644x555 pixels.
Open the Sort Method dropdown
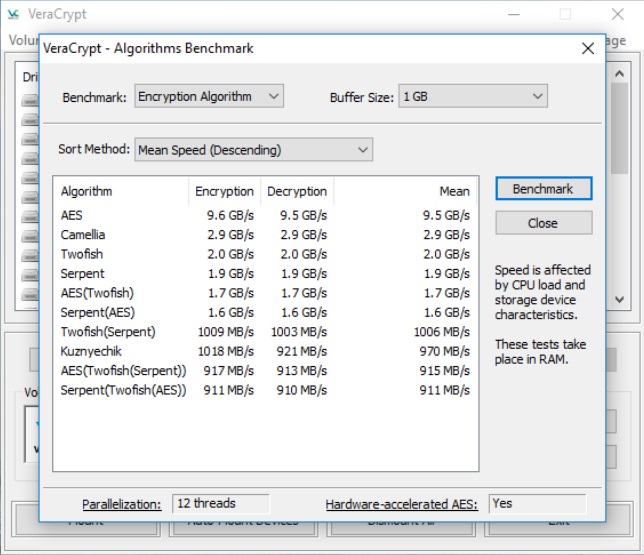pos(253,150)
